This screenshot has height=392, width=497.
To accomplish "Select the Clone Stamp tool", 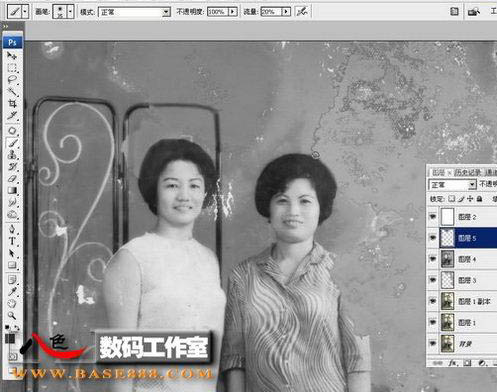I will (12, 154).
